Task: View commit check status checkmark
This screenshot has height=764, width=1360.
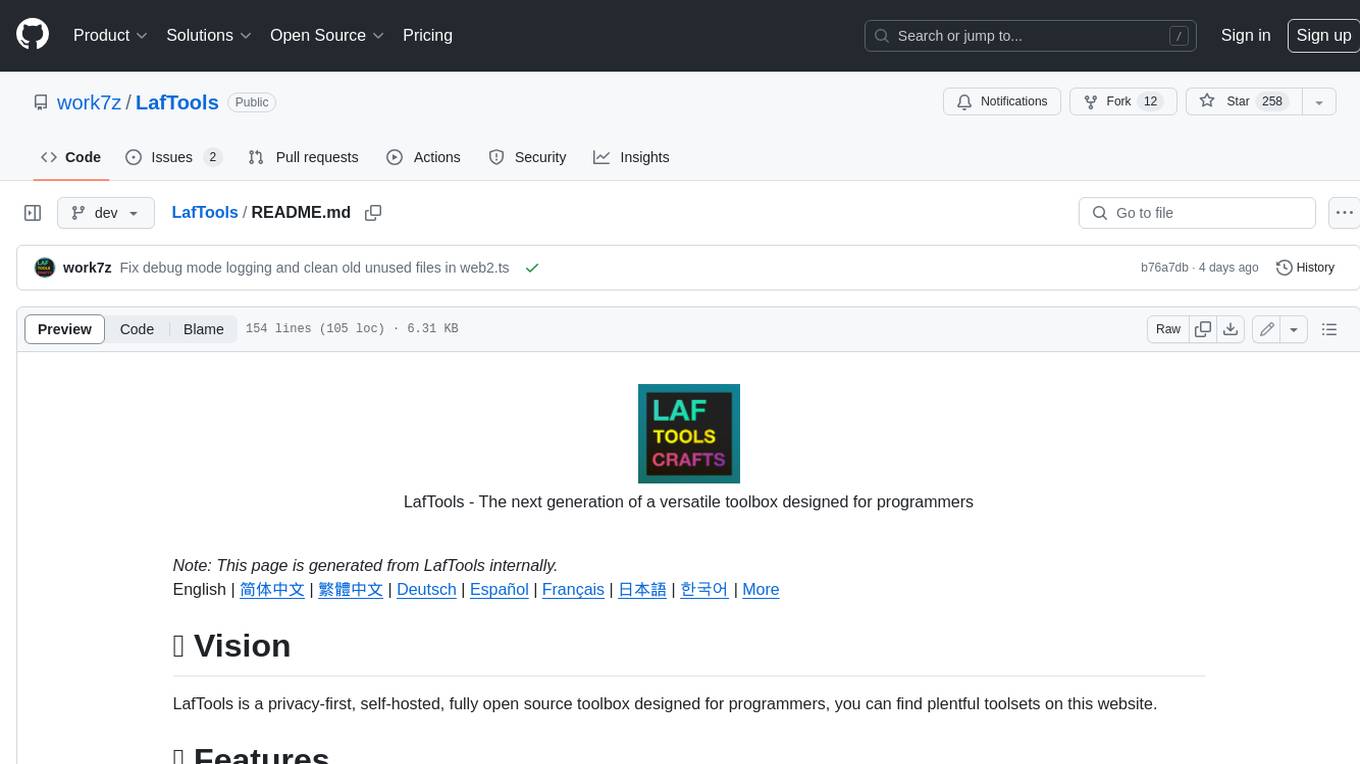Action: [x=532, y=268]
